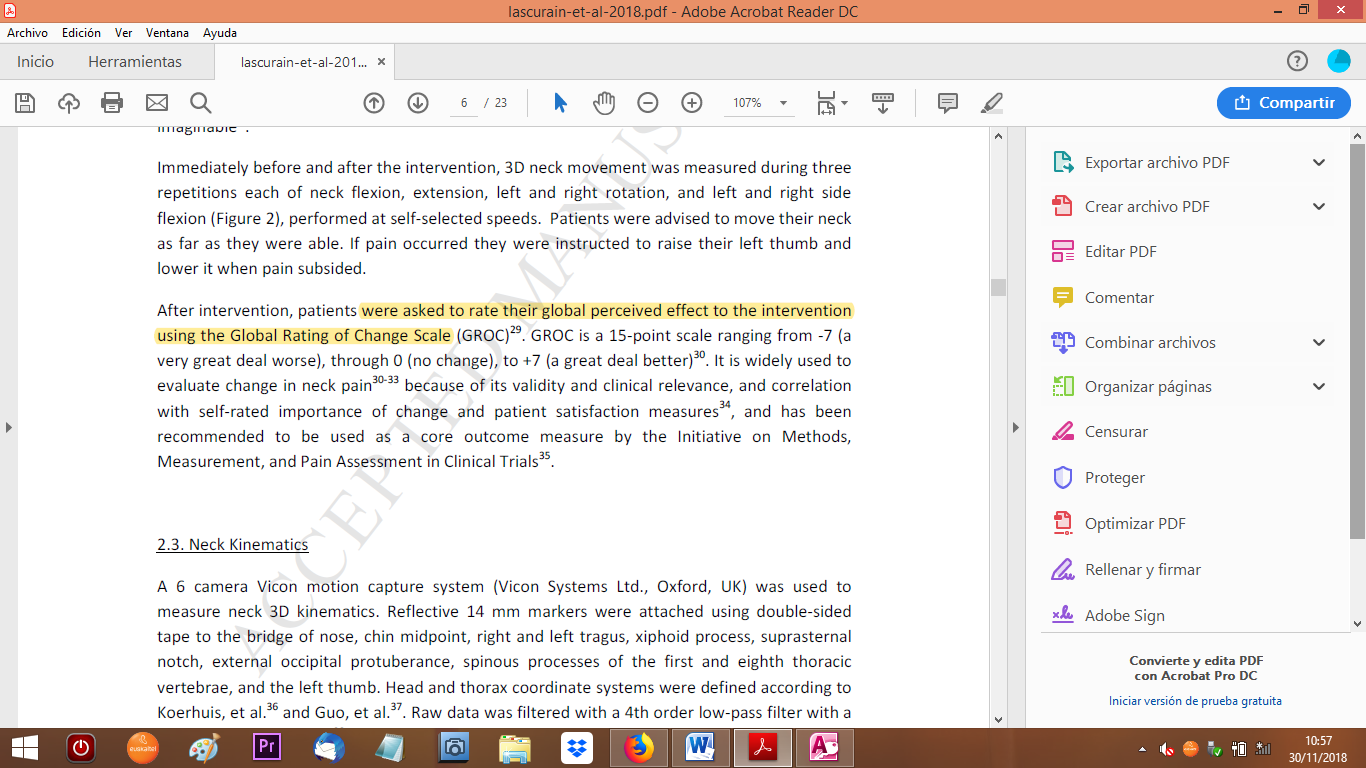1366x768 pixels.
Task: Open the Edición menu
Action: (81, 33)
